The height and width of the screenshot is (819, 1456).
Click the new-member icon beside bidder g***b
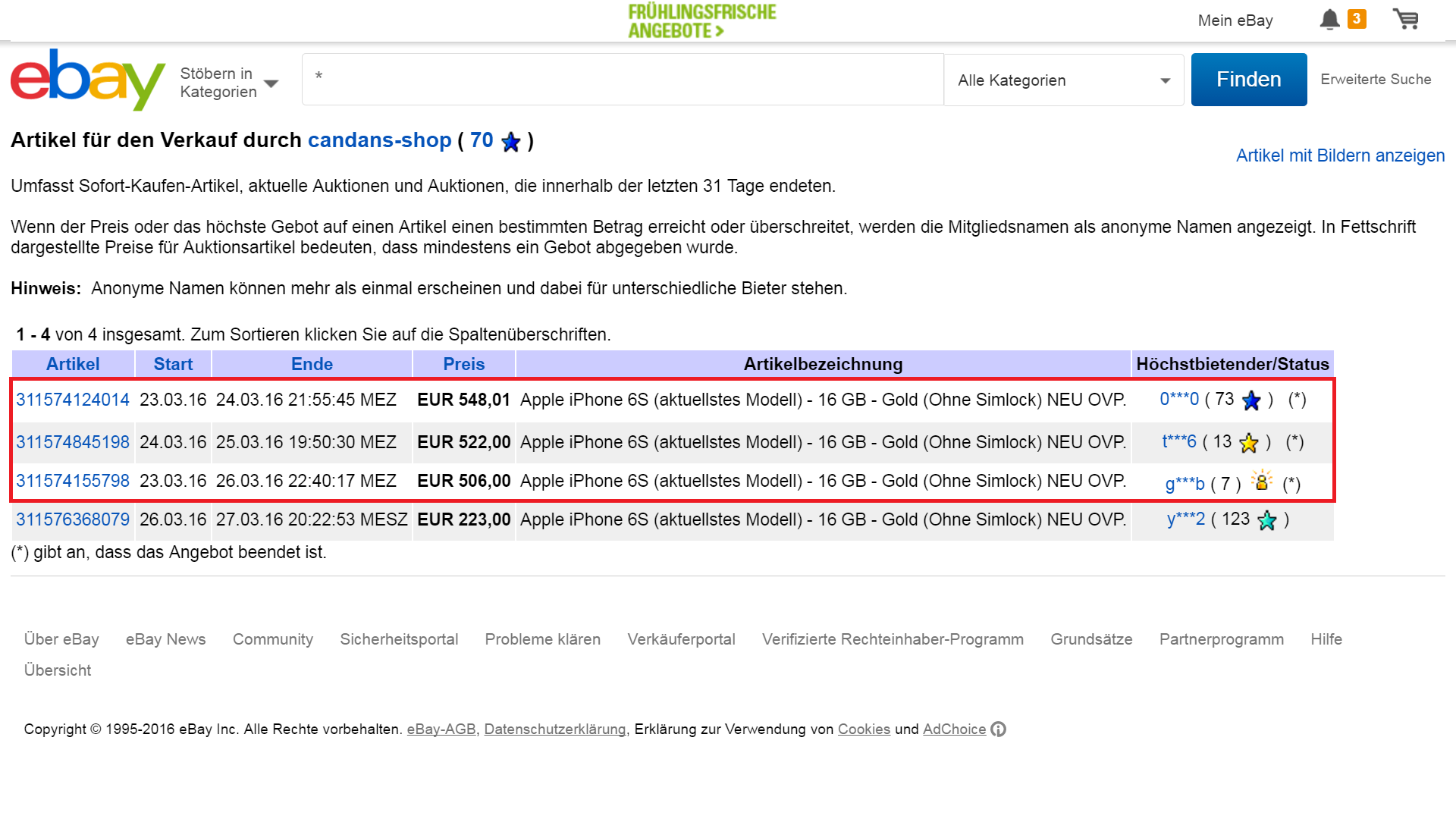pos(1262,480)
